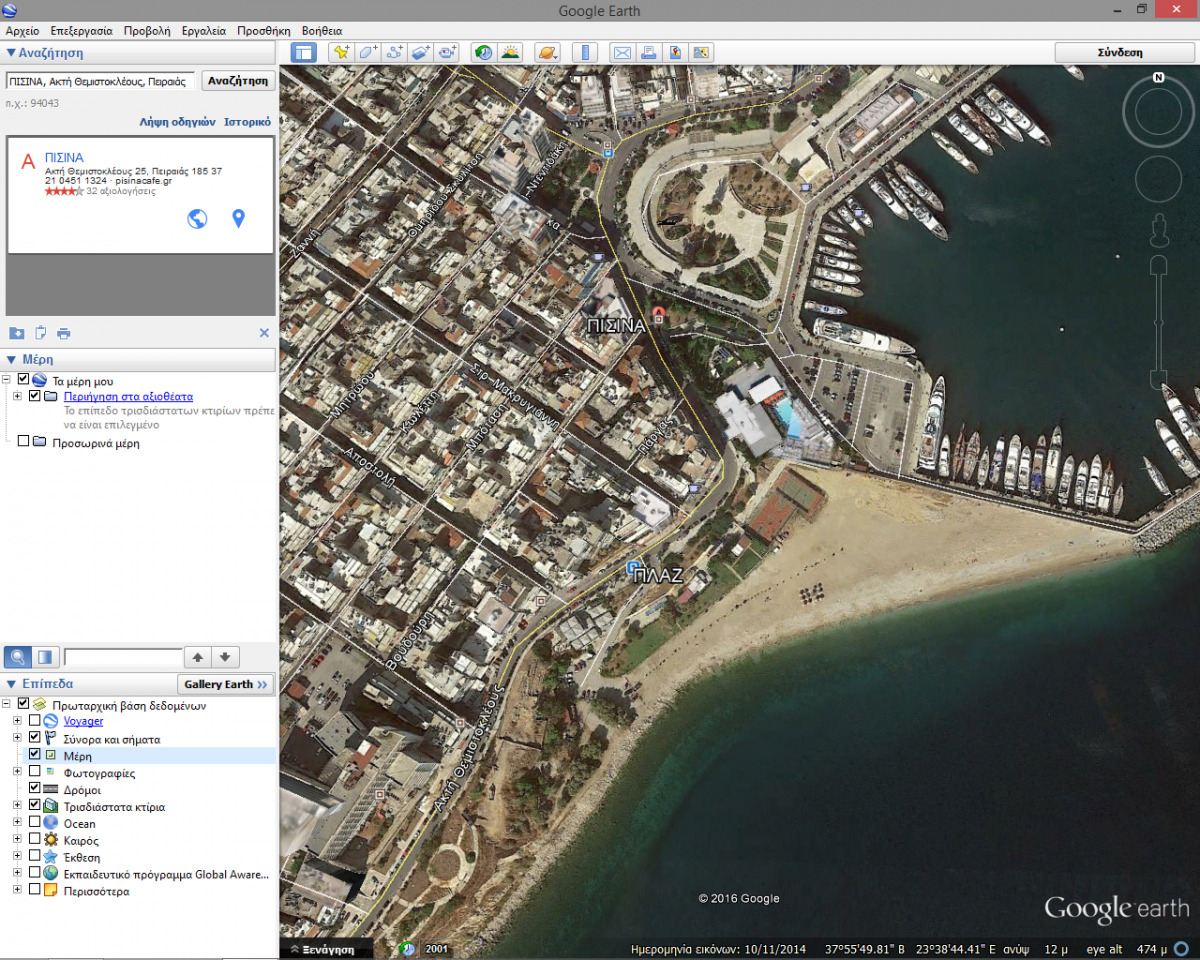Click the Αναζήτηση search button

238,81
